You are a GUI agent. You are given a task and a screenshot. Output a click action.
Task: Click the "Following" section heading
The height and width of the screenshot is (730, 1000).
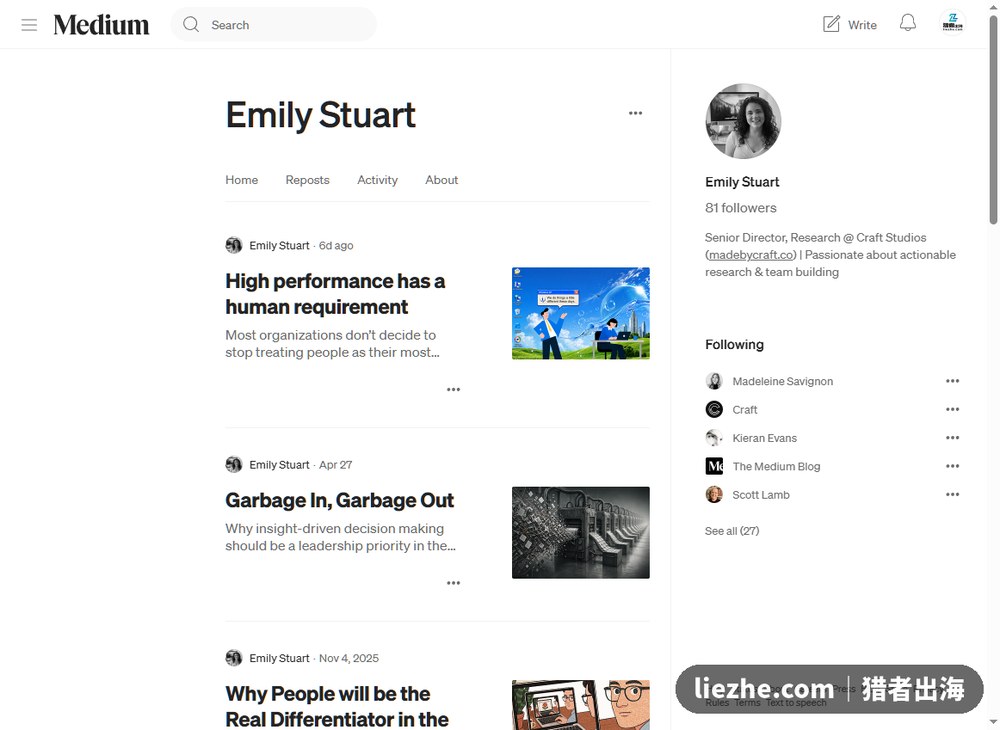point(734,344)
